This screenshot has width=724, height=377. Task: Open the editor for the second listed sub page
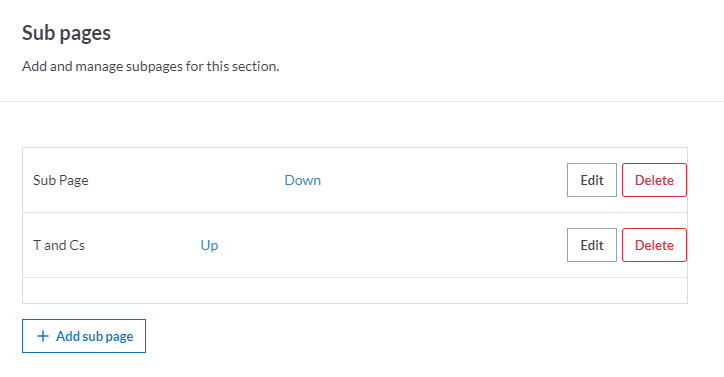click(x=592, y=245)
